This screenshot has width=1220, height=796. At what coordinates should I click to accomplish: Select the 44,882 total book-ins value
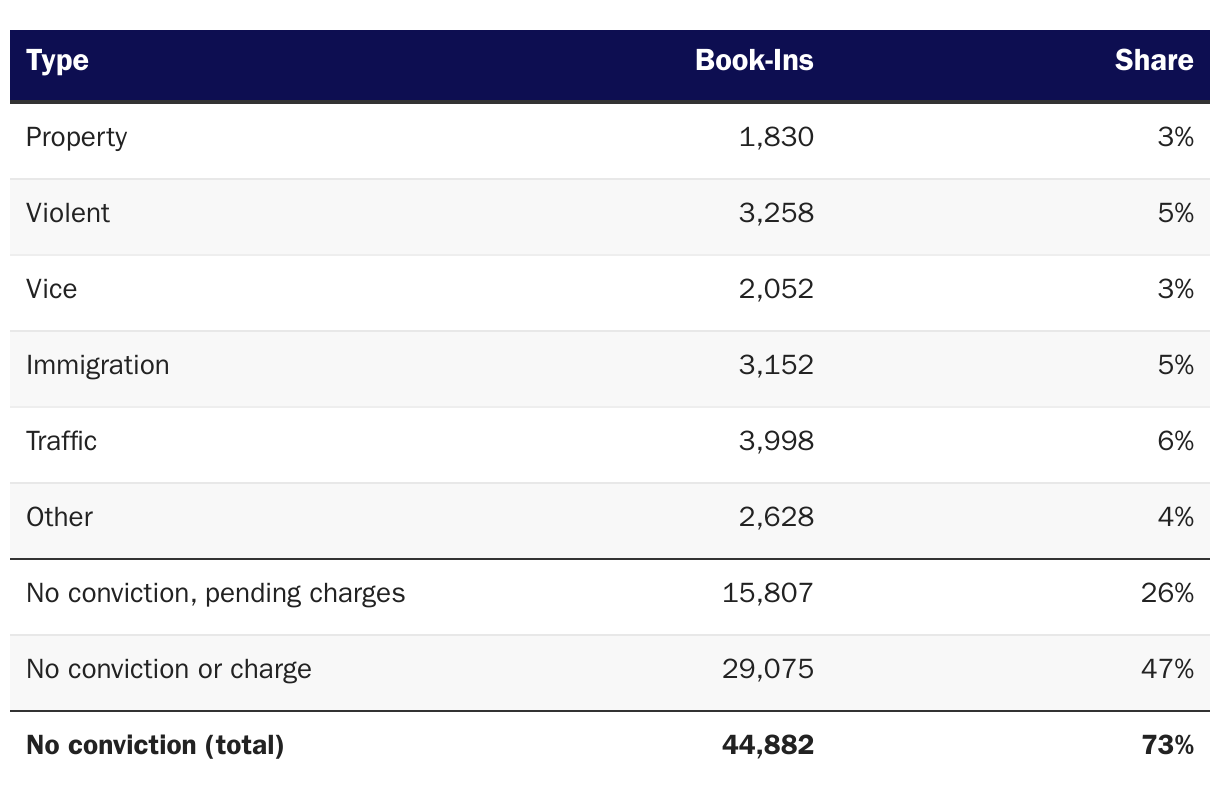767,745
